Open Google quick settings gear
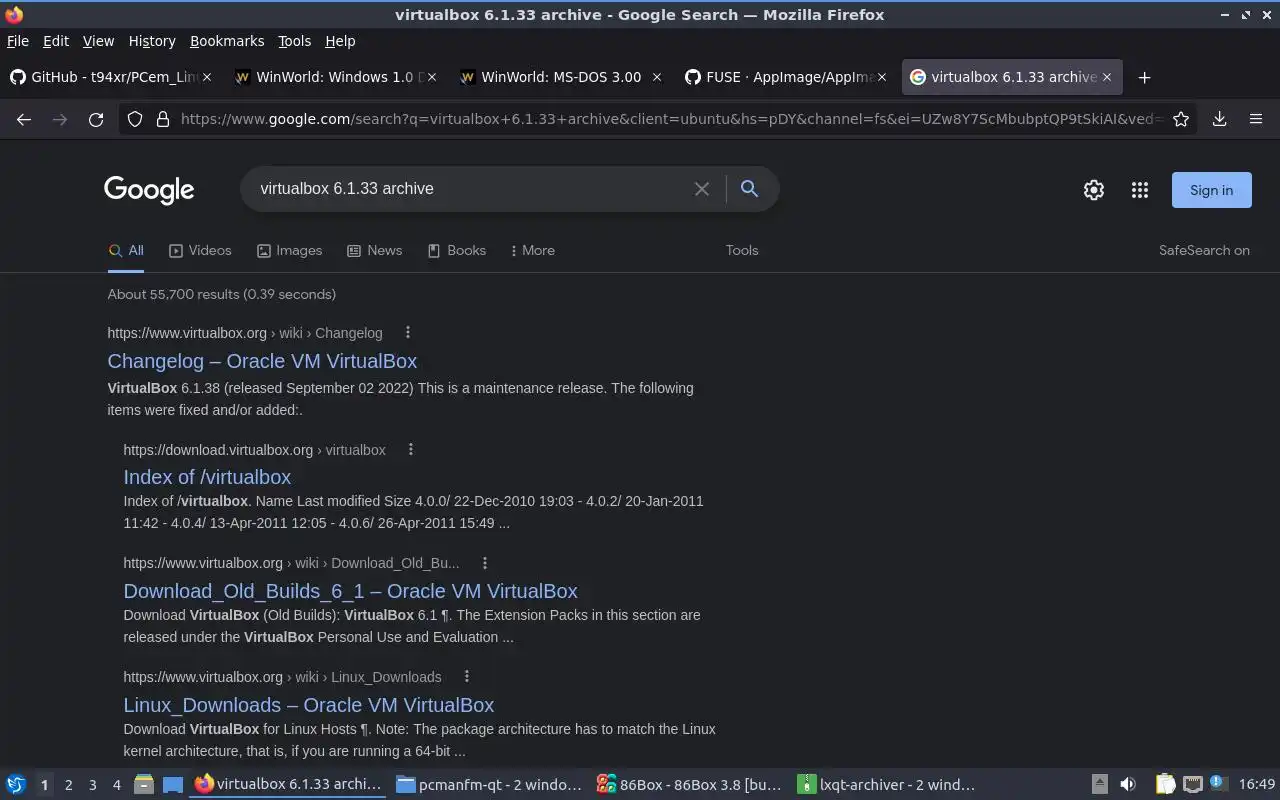Viewport: 1280px width, 800px height. (1094, 190)
